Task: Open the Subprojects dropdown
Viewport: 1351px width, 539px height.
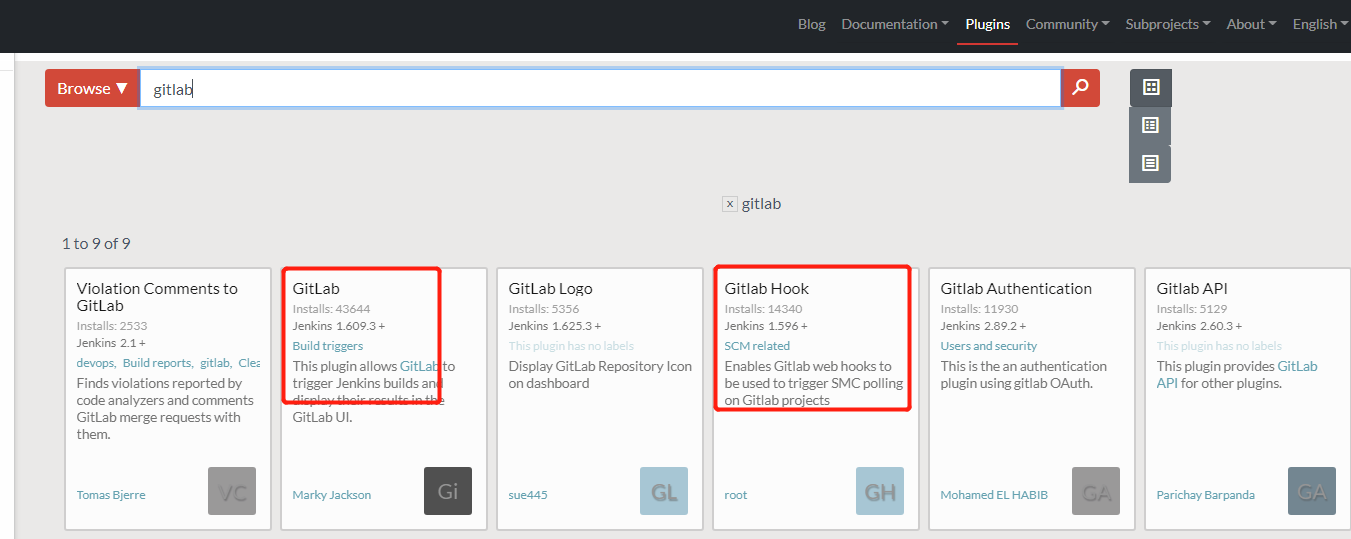Action: pyautogui.click(x=1167, y=24)
